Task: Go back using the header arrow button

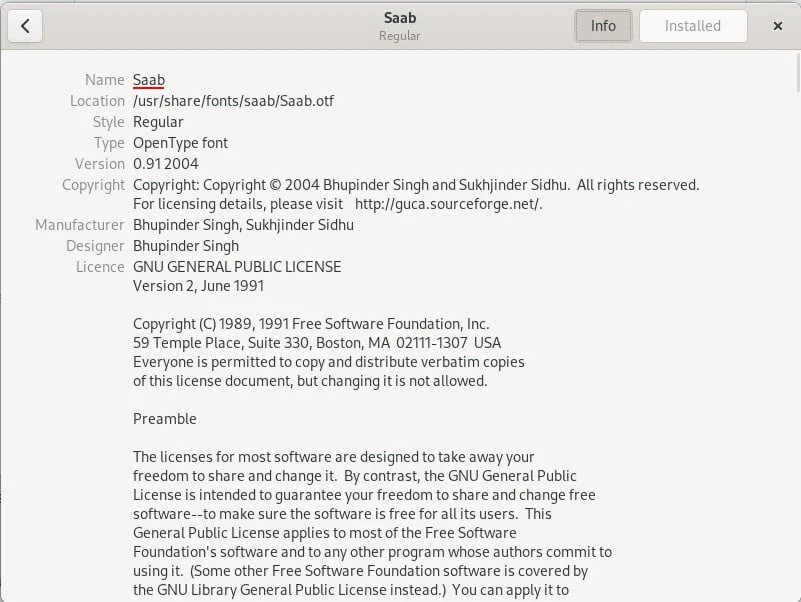Action: (25, 26)
